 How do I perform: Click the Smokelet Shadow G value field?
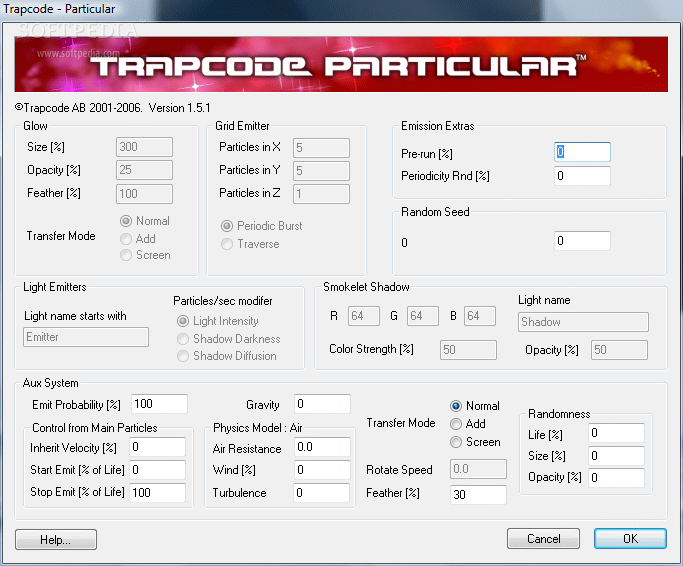point(423,316)
